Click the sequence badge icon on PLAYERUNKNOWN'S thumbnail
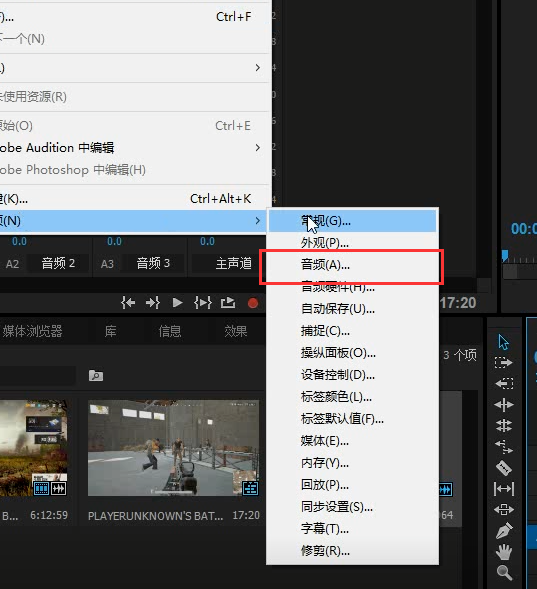This screenshot has height=589, width=537. pyautogui.click(x=250, y=488)
